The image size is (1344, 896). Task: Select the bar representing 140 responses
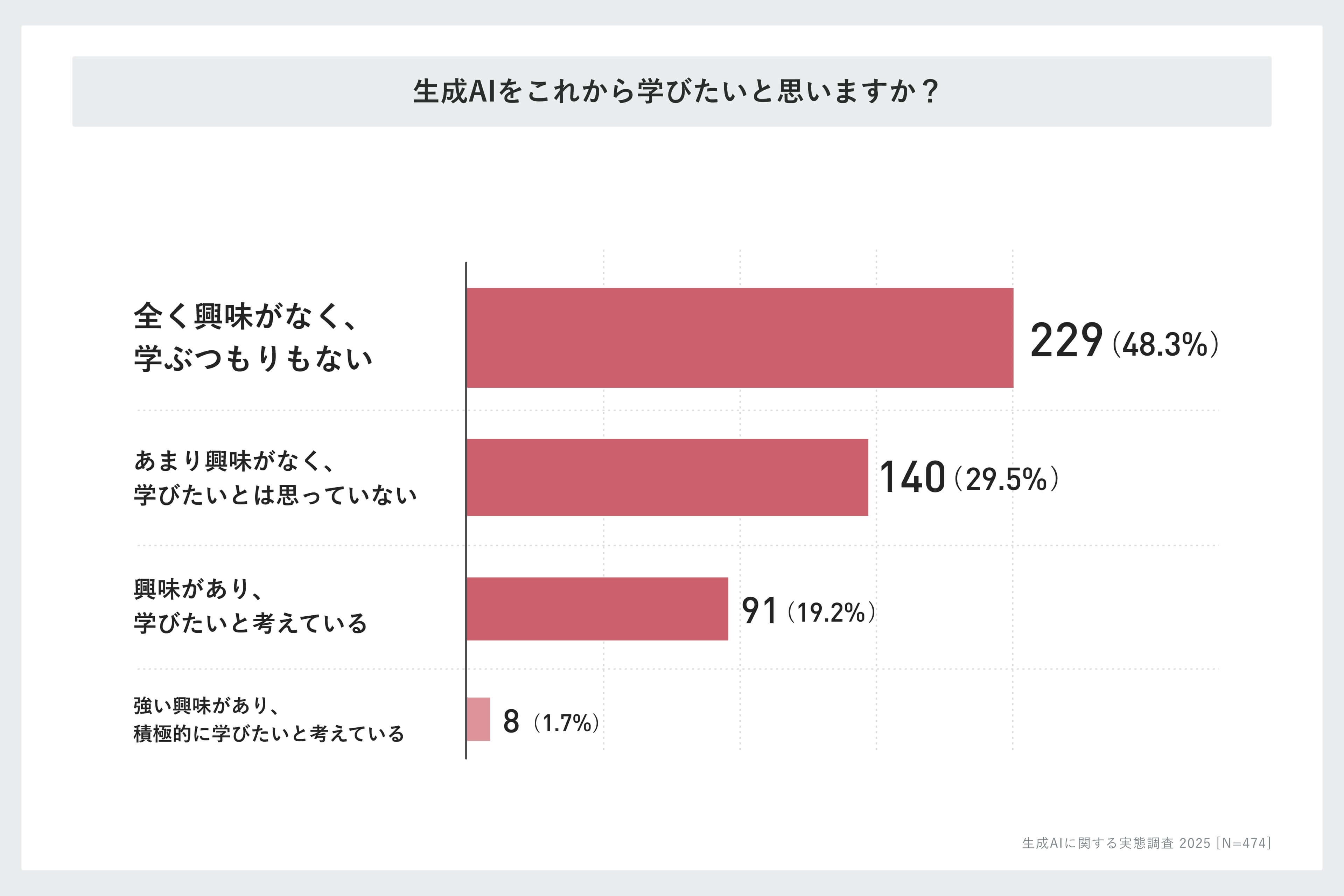(x=667, y=477)
